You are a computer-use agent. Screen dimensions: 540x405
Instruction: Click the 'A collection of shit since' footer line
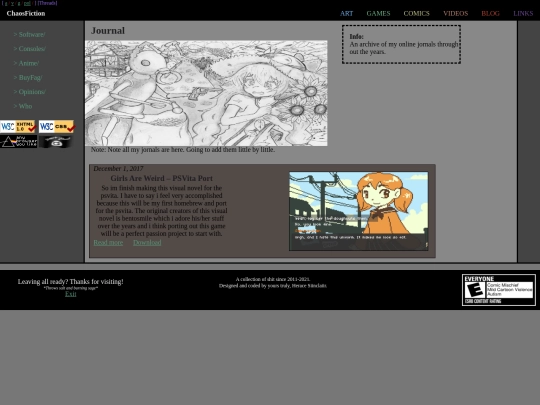click(x=273, y=279)
